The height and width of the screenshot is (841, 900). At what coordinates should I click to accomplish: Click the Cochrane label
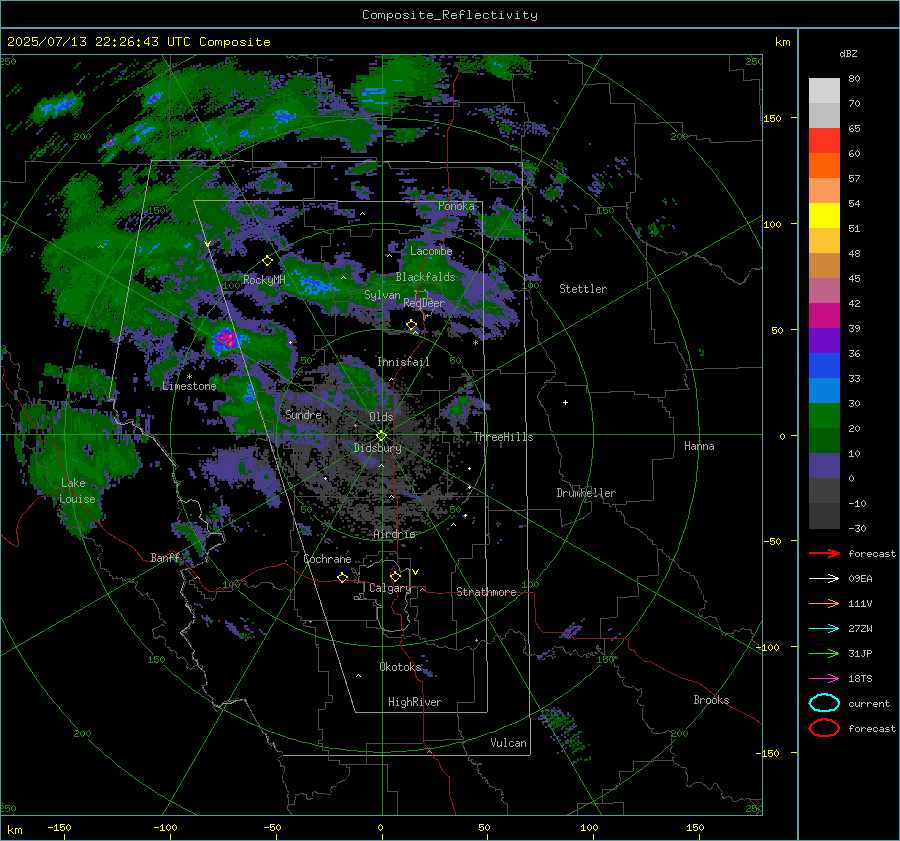click(327, 559)
